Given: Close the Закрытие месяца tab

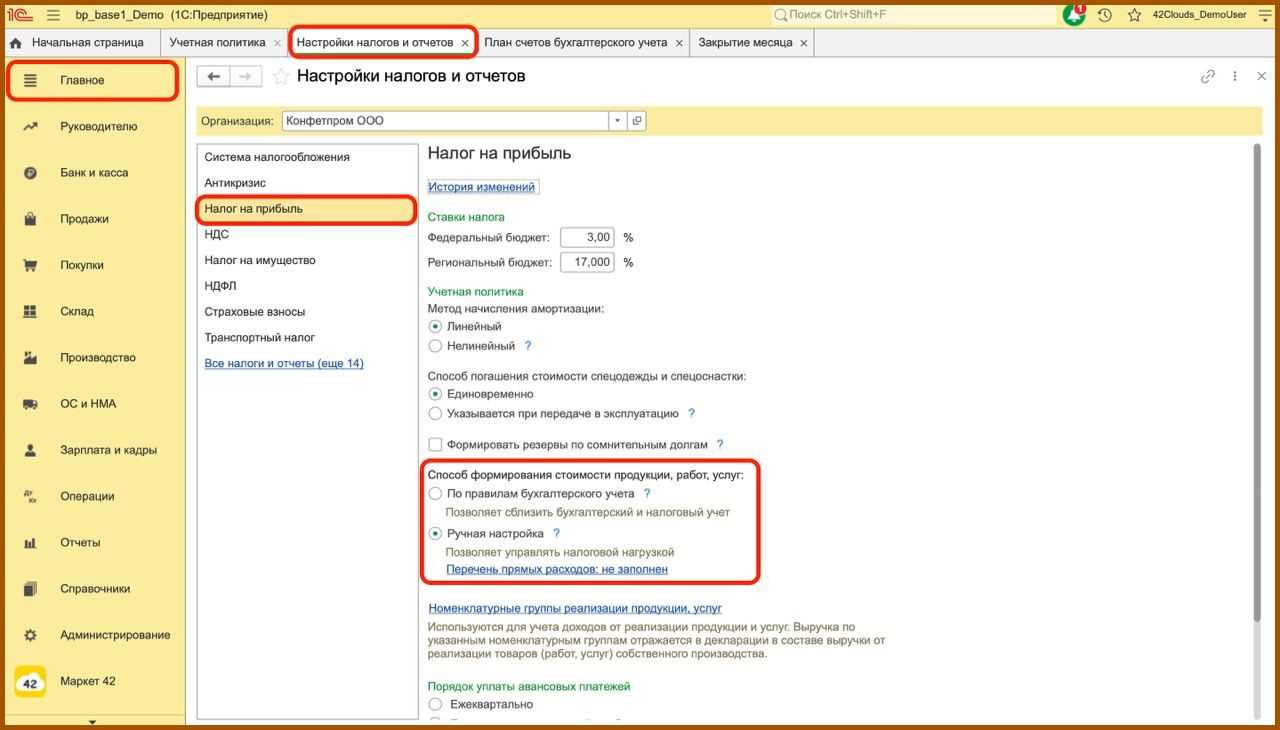Looking at the screenshot, I should (x=803, y=43).
